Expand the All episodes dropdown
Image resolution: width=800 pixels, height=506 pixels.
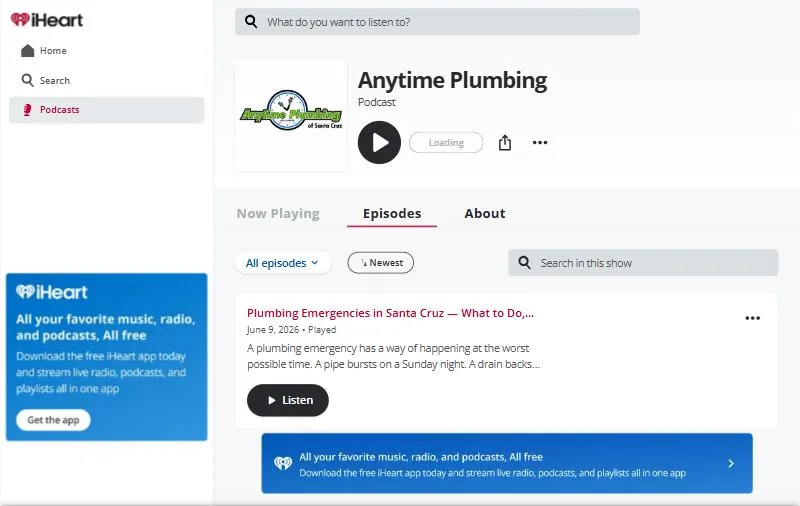point(283,263)
